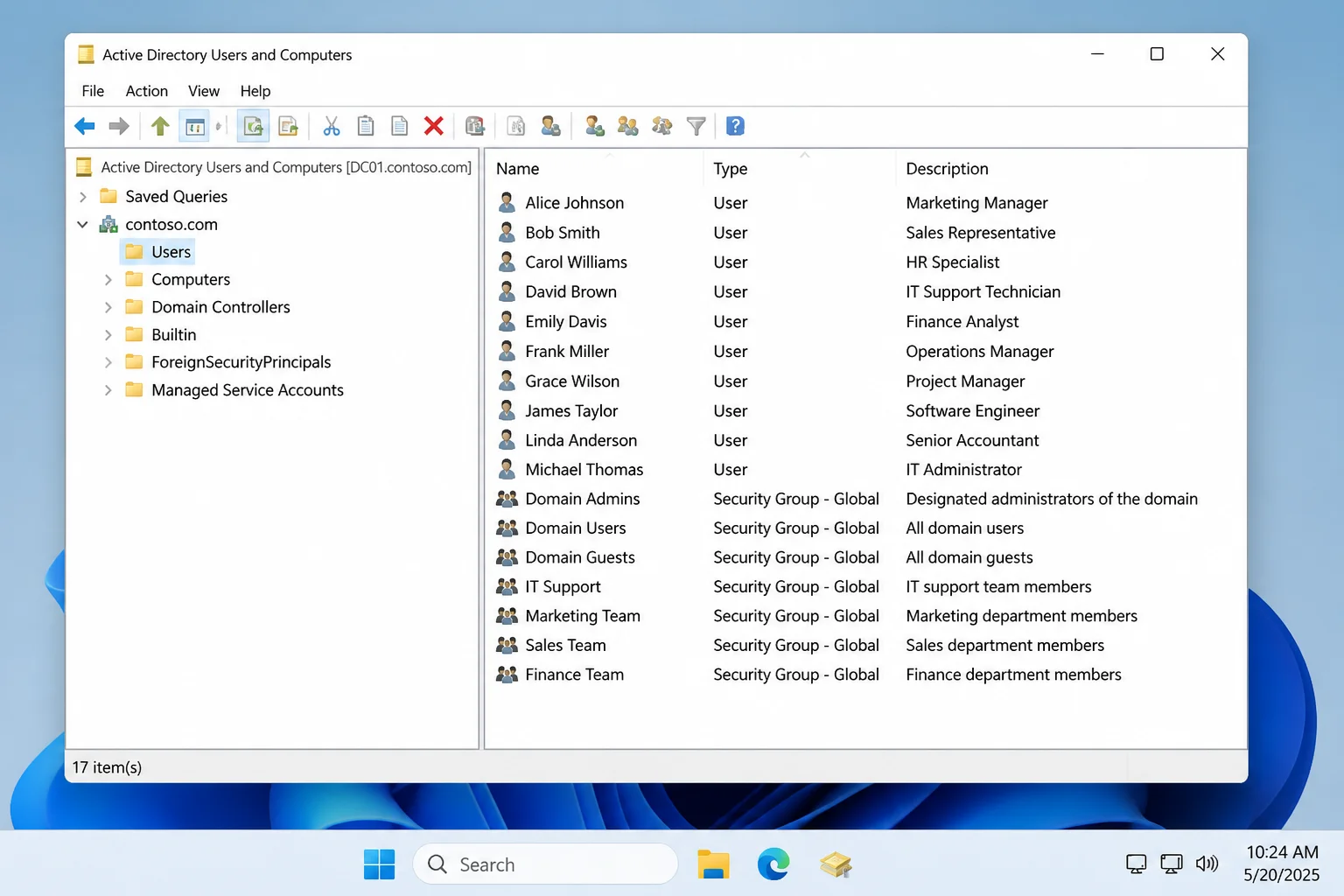The image size is (1344, 896).
Task: Click the Windows Start button
Action: point(380,864)
